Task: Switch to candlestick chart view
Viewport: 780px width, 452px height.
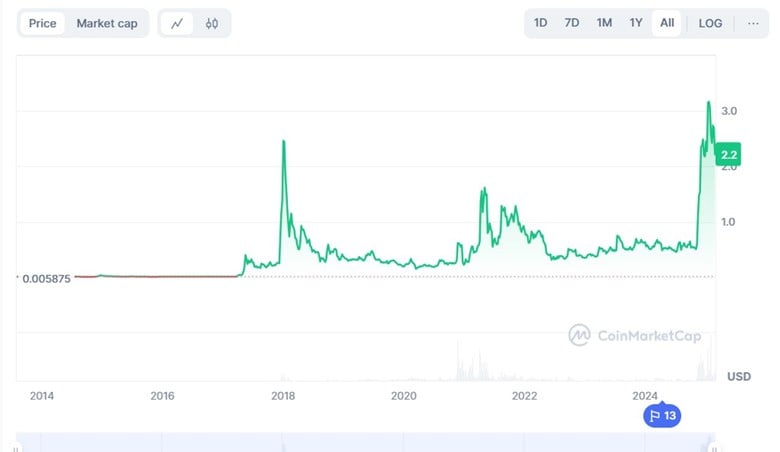Action: pos(212,23)
